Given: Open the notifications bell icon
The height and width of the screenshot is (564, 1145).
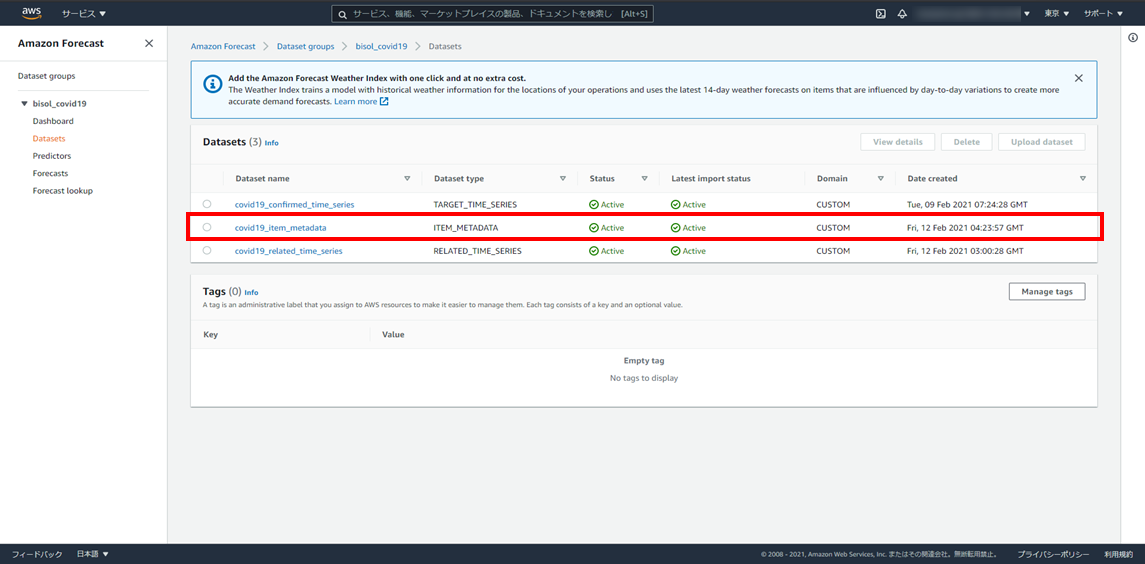Looking at the screenshot, I should 902,14.
